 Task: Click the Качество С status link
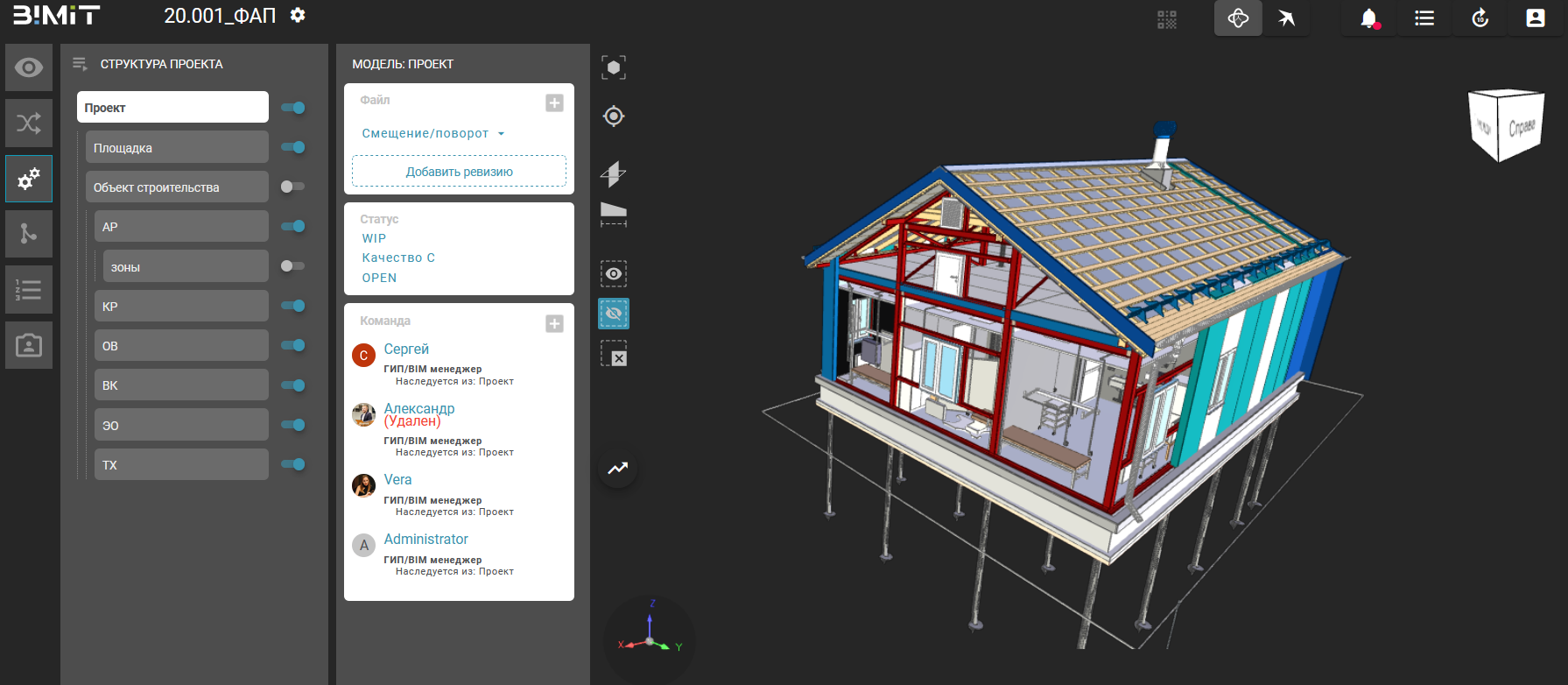[x=398, y=258]
